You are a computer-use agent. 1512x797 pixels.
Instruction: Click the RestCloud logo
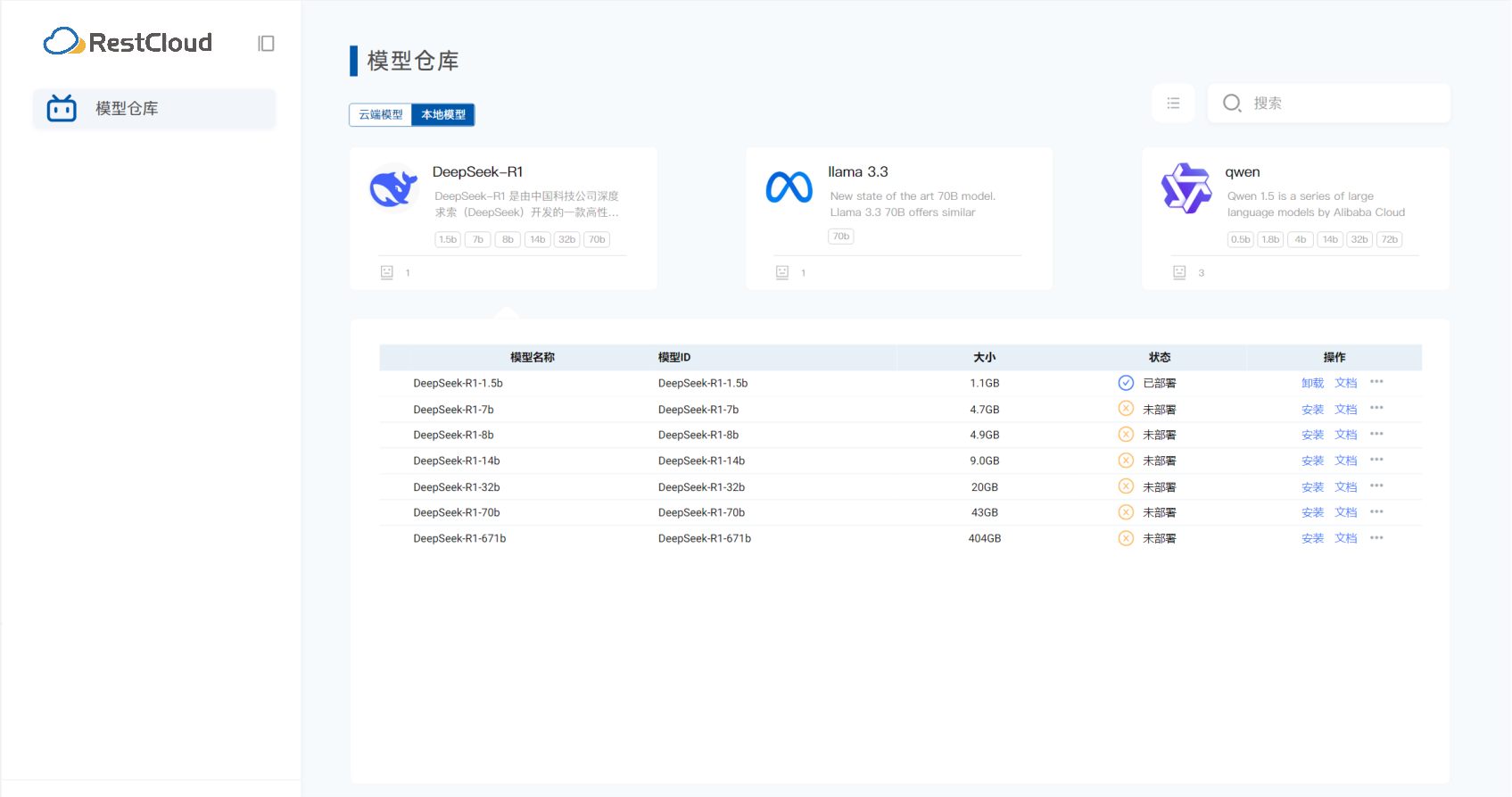pyautogui.click(x=128, y=42)
